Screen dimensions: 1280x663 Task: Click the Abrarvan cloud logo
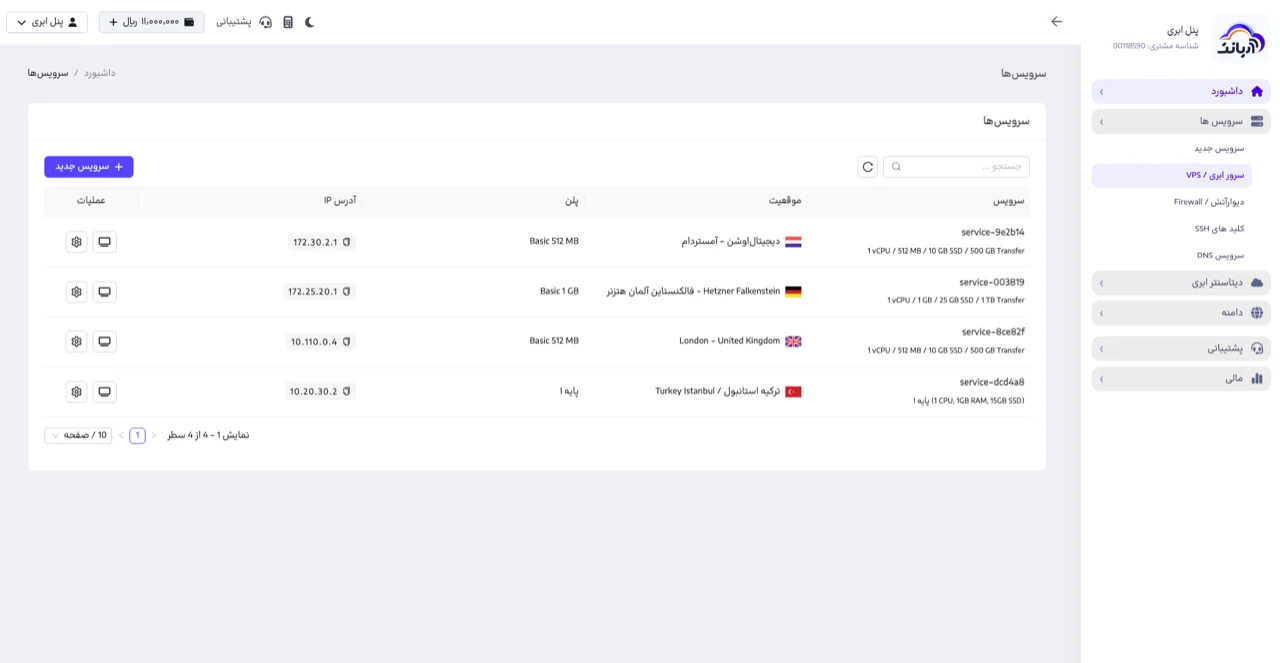pyautogui.click(x=1241, y=39)
